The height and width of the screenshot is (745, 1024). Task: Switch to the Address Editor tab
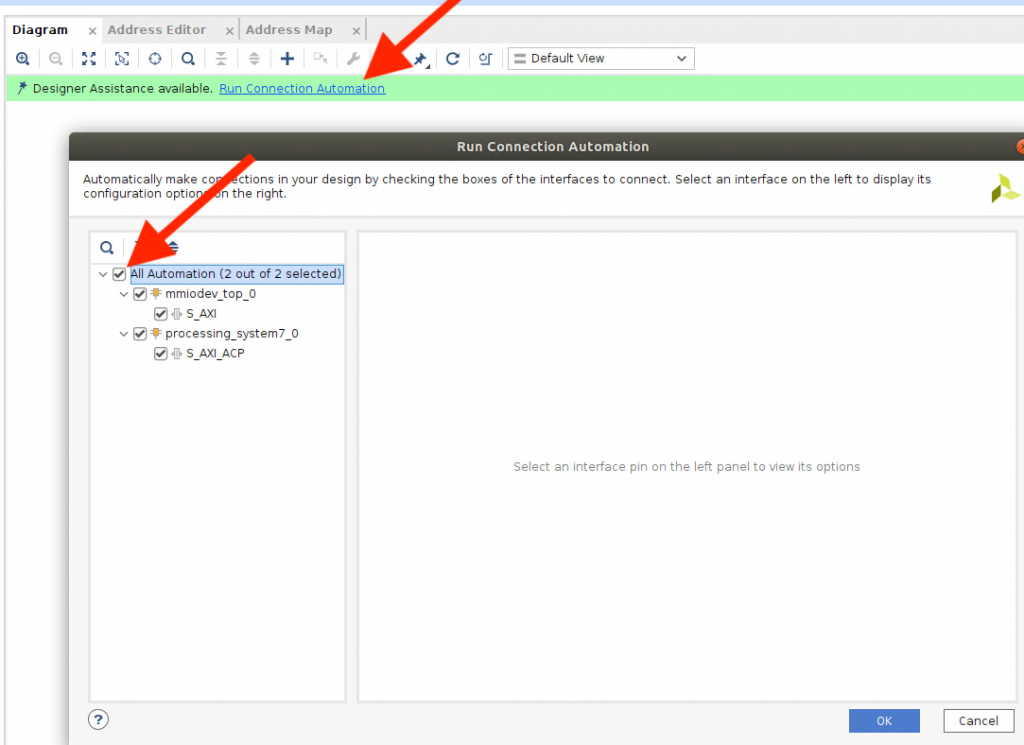tap(157, 30)
